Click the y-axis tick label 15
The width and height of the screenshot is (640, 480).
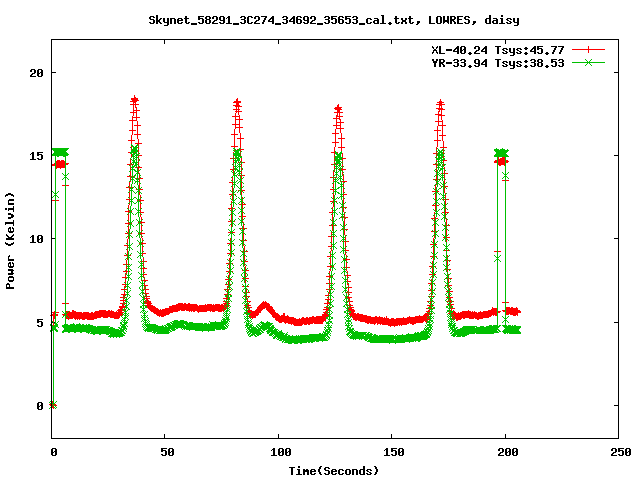pos(36,156)
